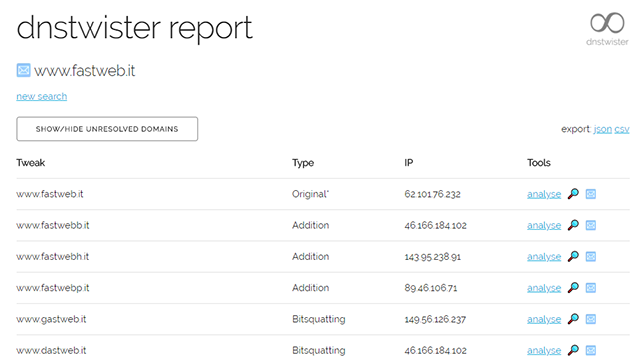This screenshot has width=640, height=360.
Task: Click the email icon in the www.fastwebb.it row
Action: 591,225
